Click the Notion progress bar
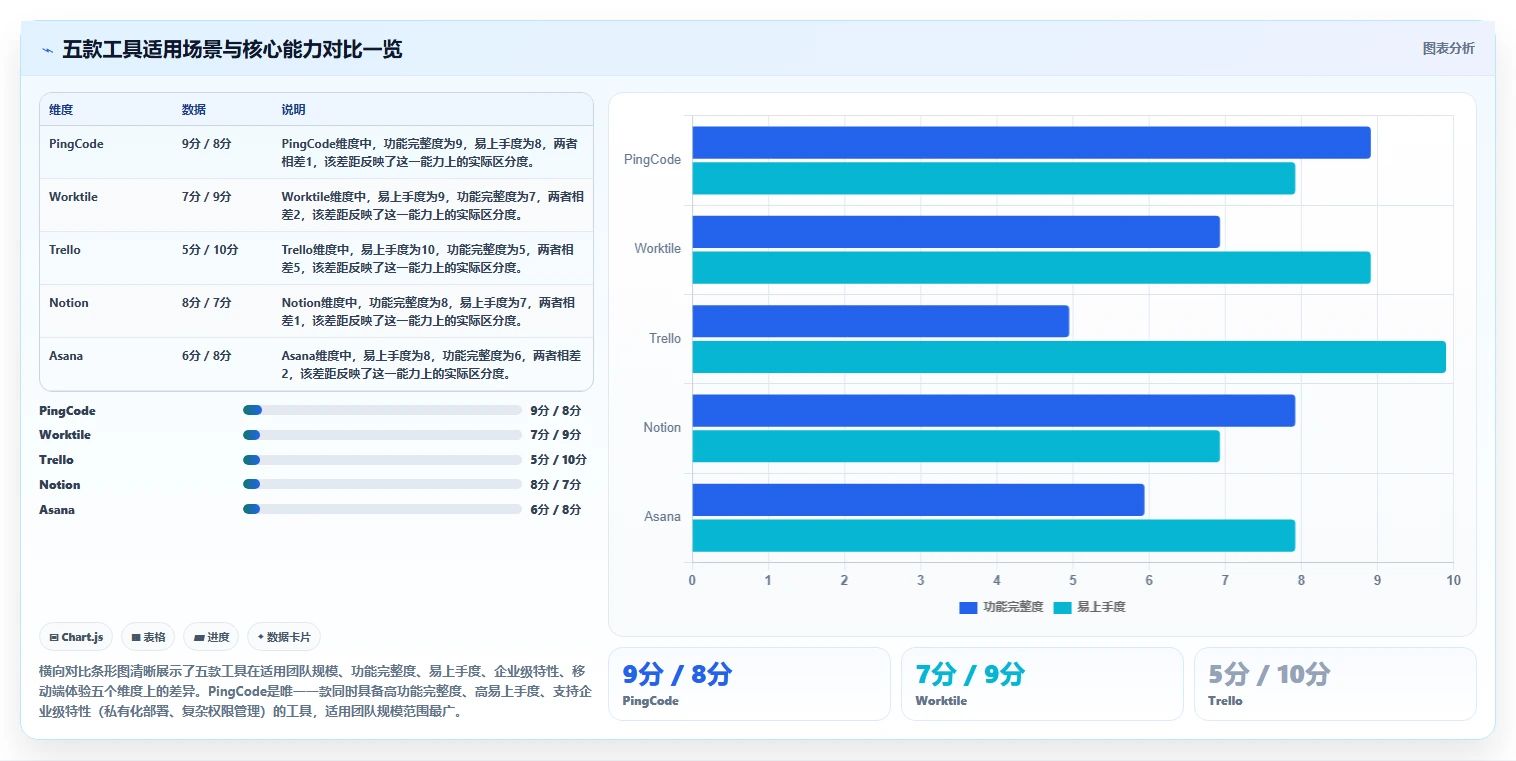This screenshot has width=1516, height=761. pyautogui.click(x=382, y=485)
